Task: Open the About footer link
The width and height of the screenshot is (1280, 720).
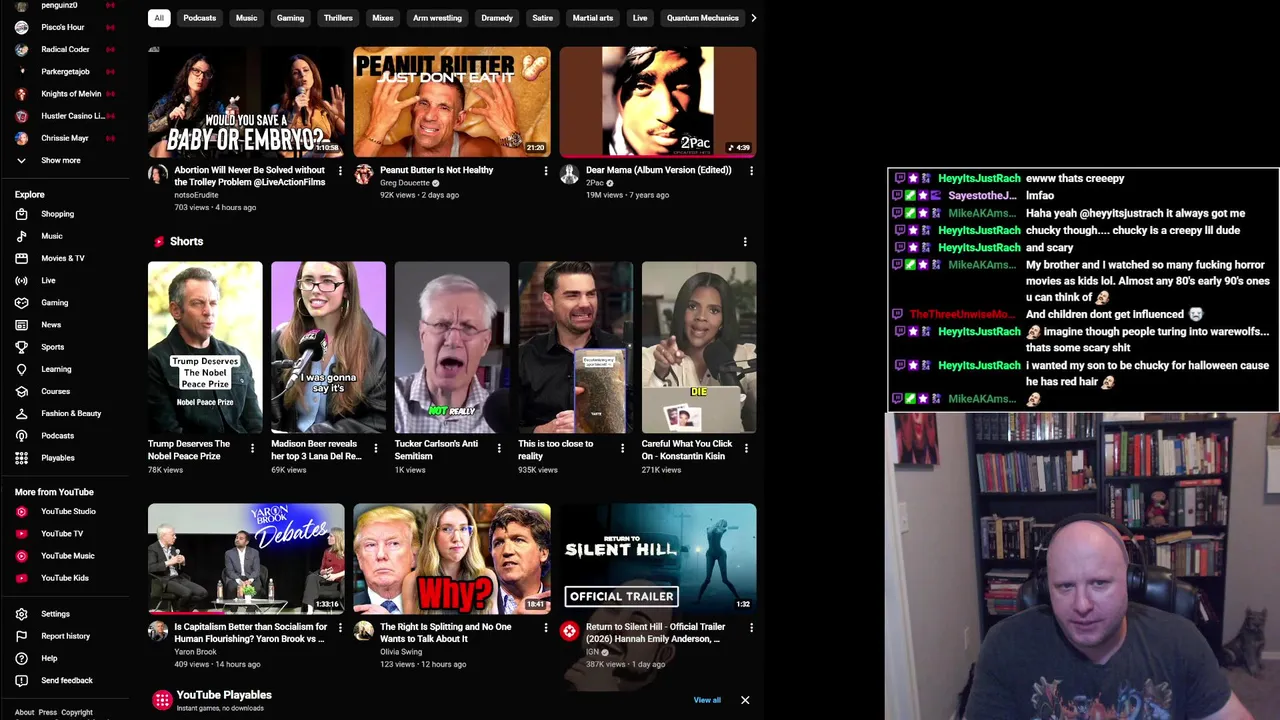Action: point(24,713)
